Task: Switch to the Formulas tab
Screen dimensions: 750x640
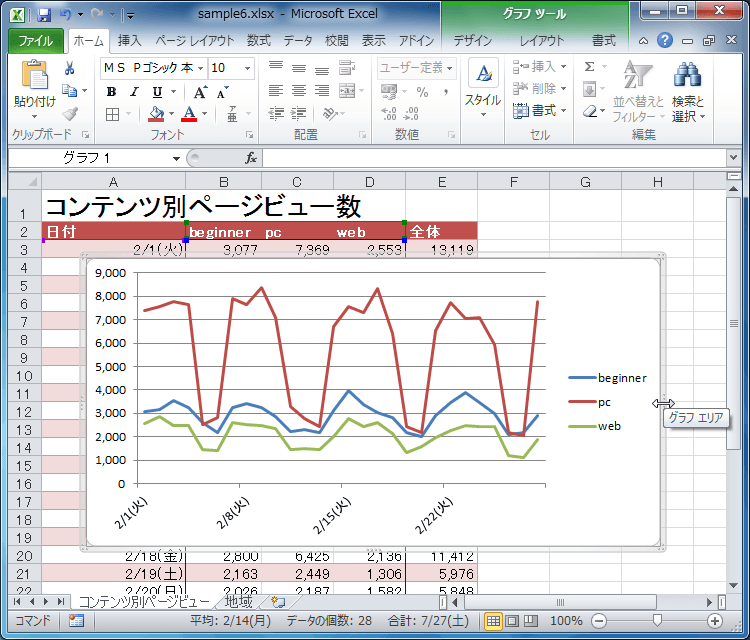Action: [259, 41]
